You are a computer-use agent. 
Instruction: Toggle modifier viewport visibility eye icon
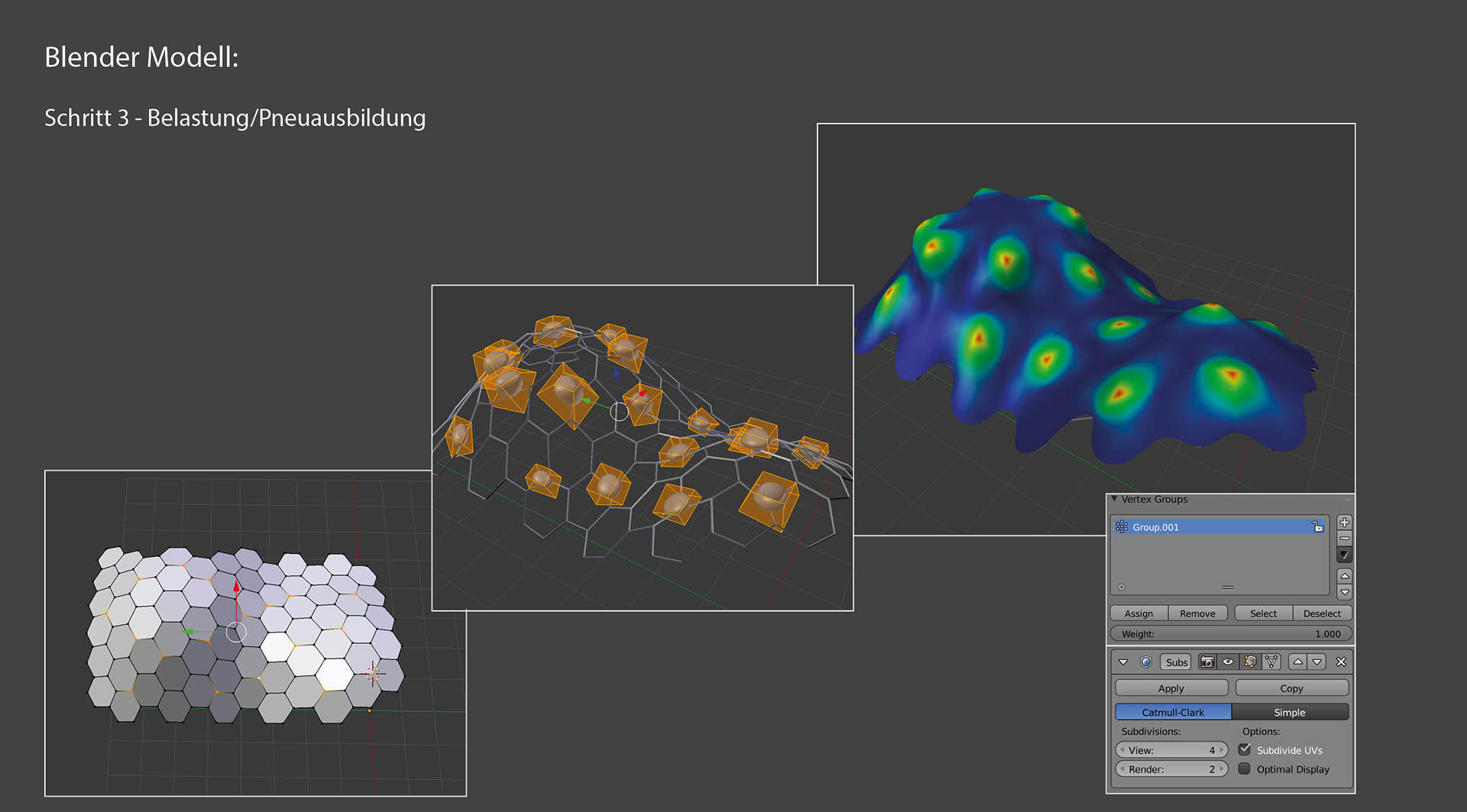click(1228, 662)
